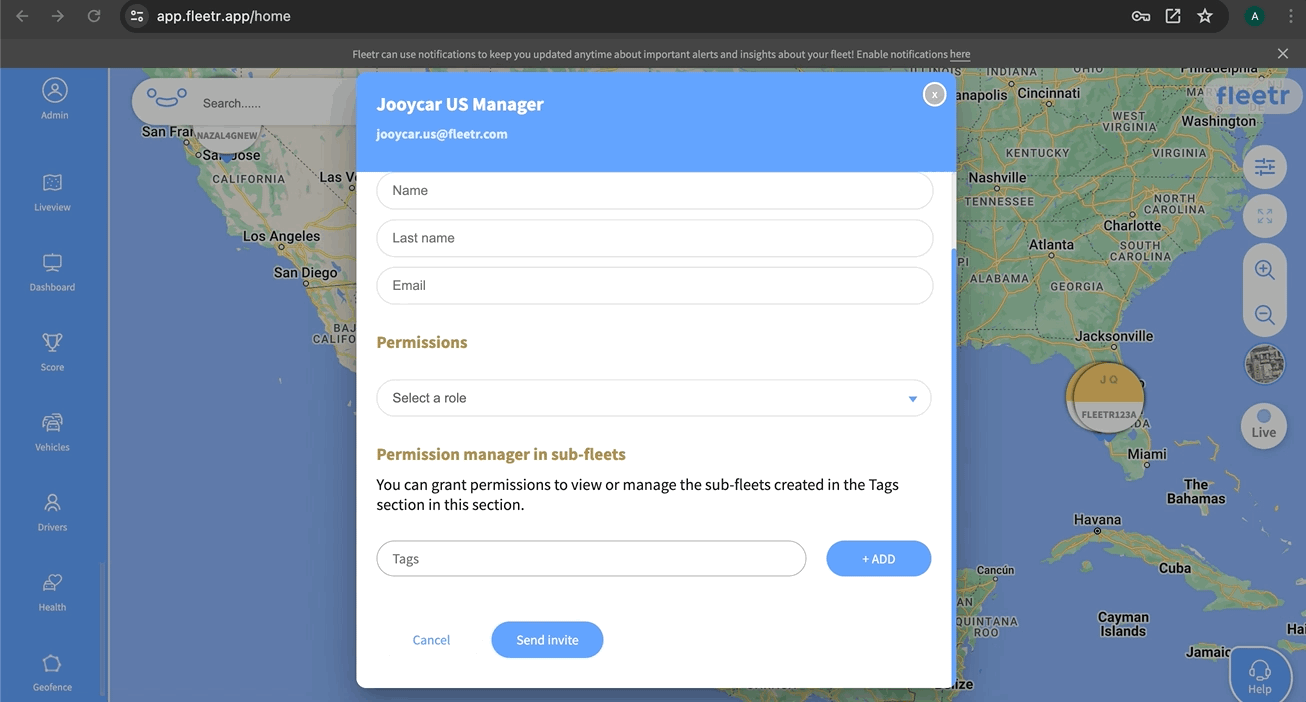The image size is (1306, 702).
Task: Open Health in the sidebar
Action: tap(52, 592)
